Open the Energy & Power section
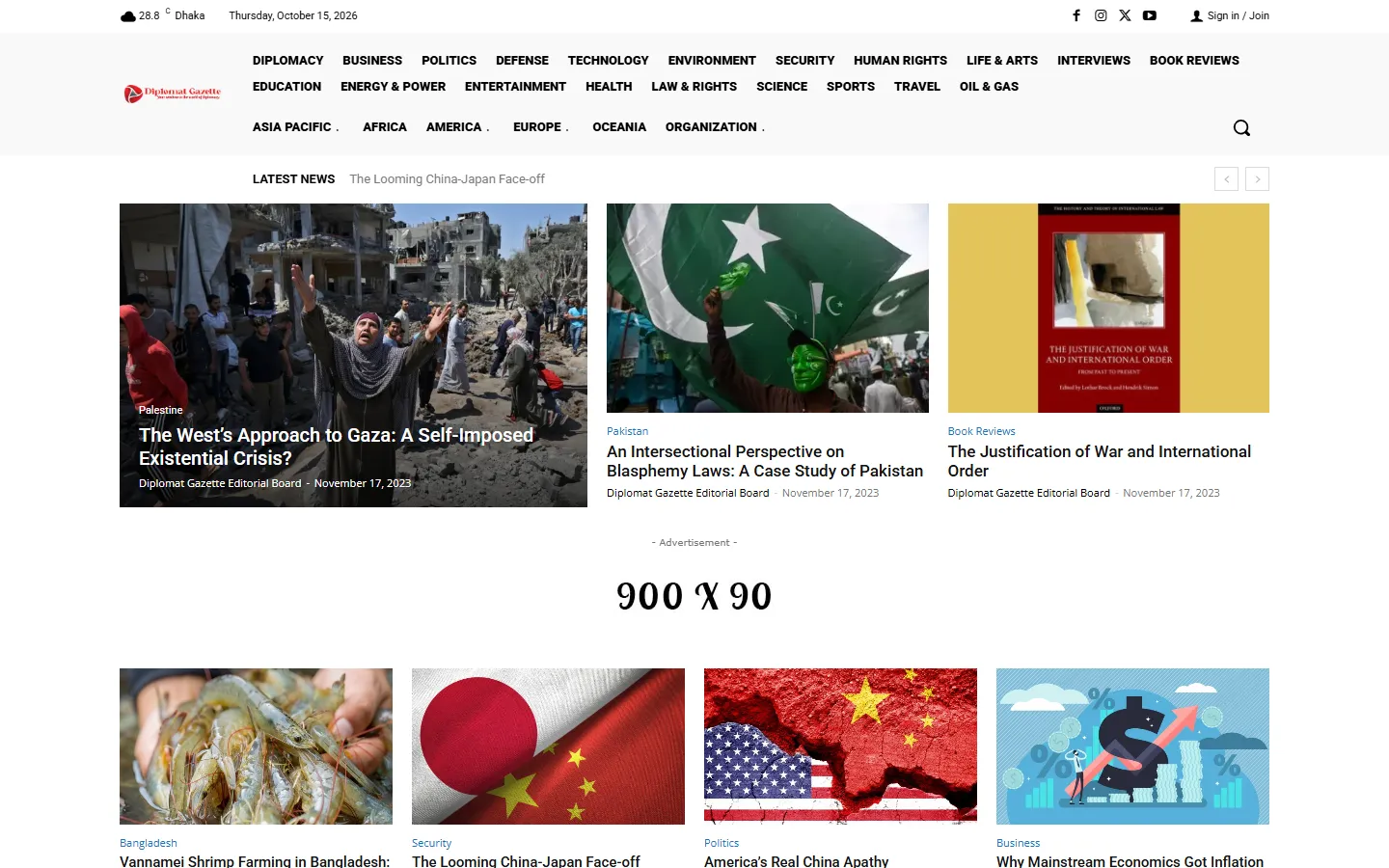The width and height of the screenshot is (1389, 868). 393,86
